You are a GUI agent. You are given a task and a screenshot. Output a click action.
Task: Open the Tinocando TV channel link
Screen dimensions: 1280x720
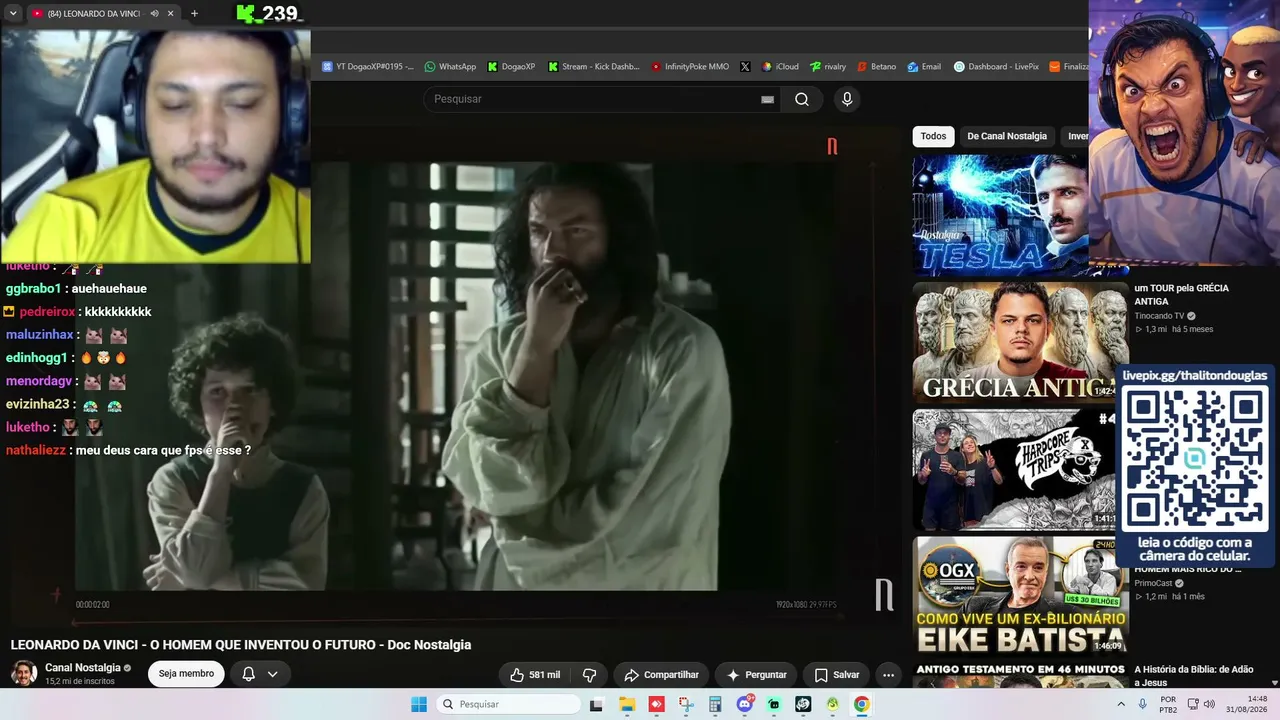(x=1159, y=316)
